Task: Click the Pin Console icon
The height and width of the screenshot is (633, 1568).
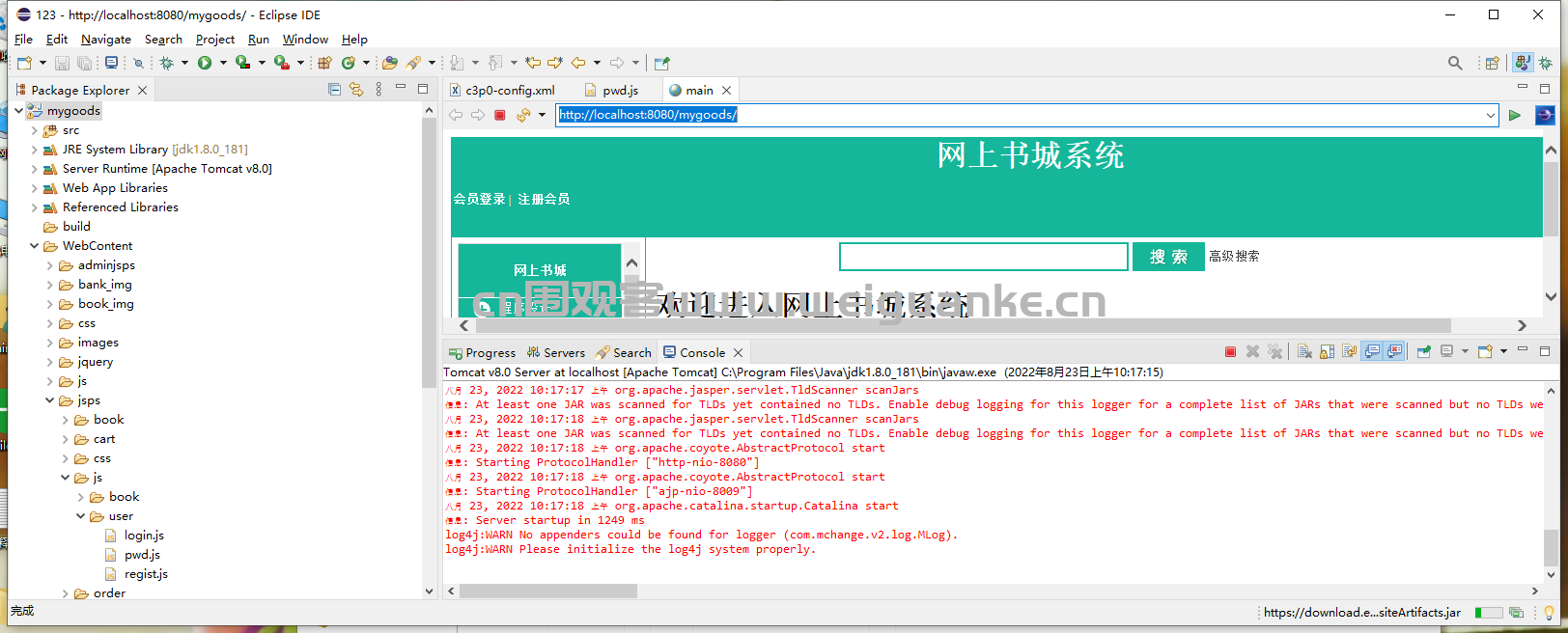Action: (x=1423, y=352)
